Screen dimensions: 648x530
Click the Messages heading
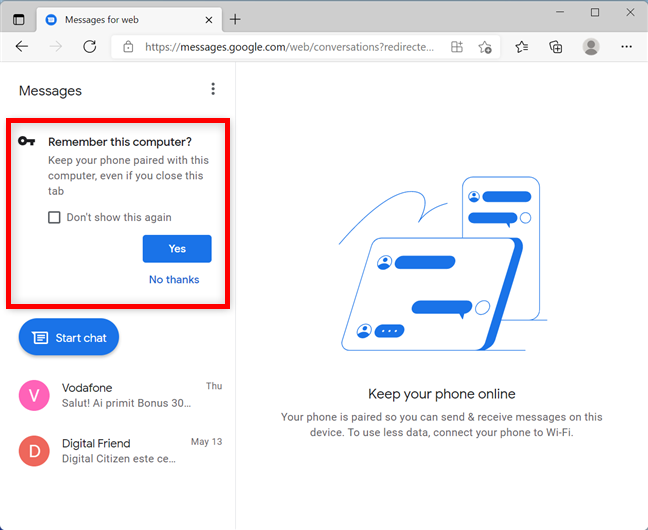click(50, 91)
